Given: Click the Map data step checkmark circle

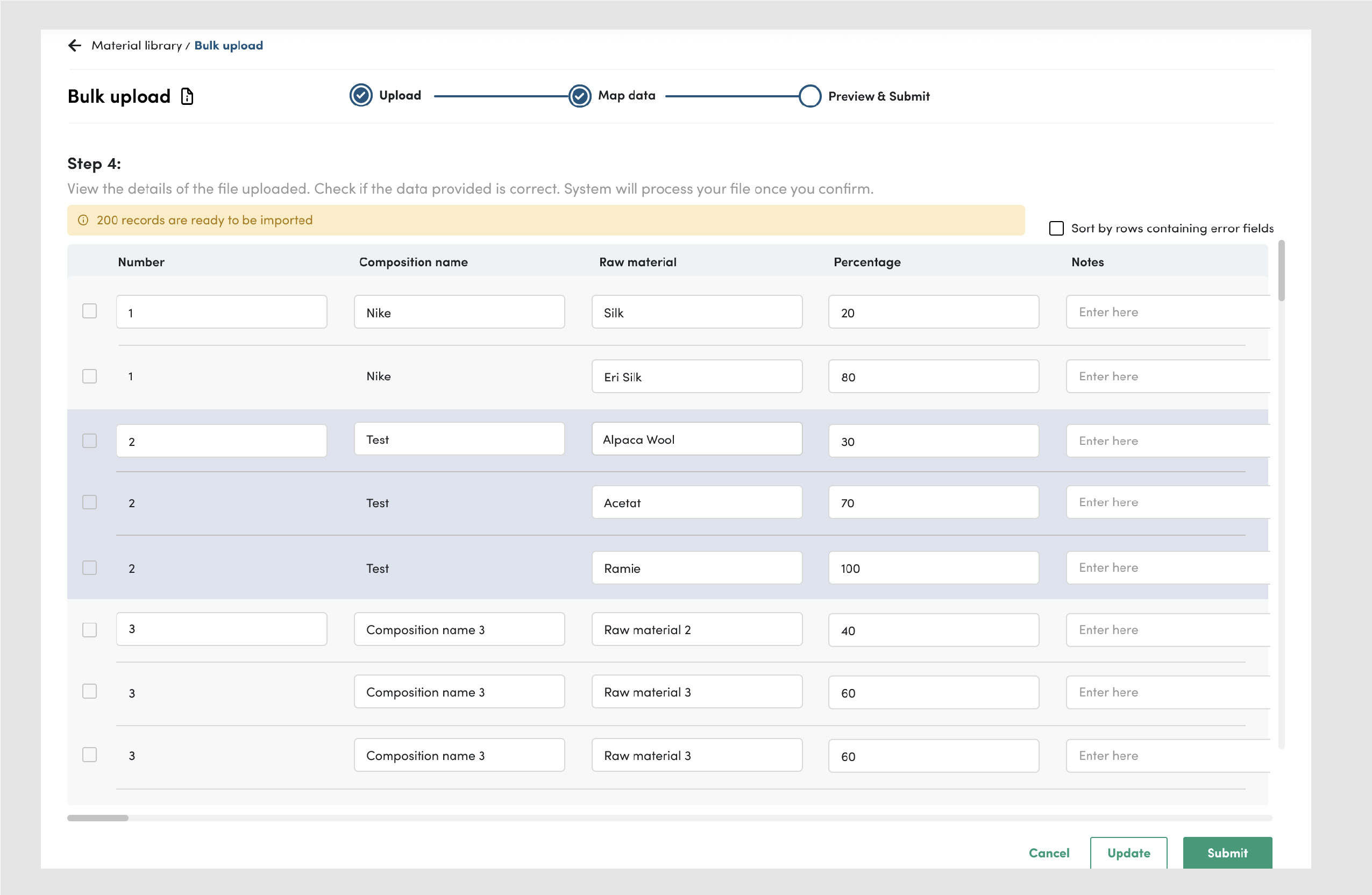Looking at the screenshot, I should [x=579, y=96].
